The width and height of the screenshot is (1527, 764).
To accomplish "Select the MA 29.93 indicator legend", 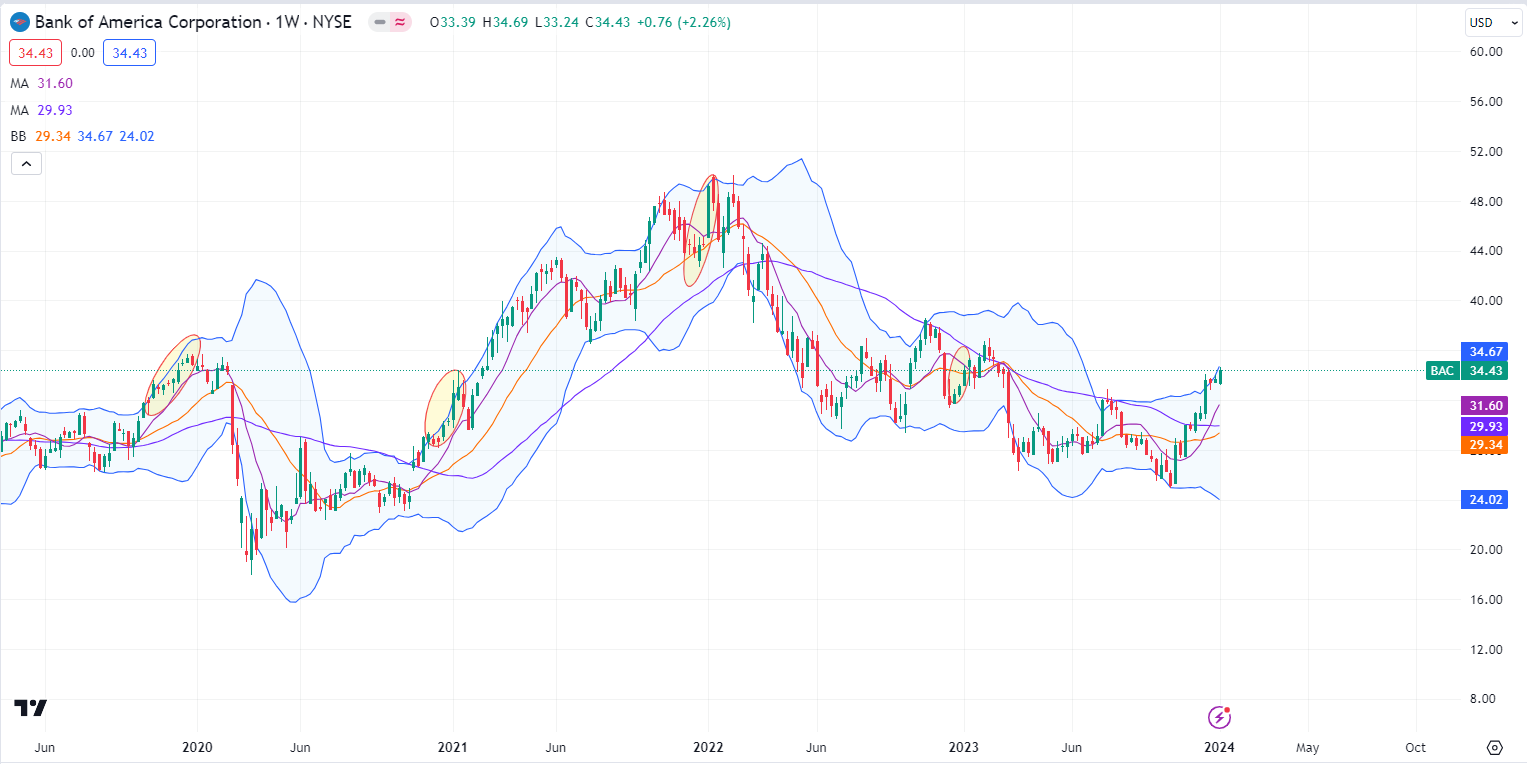I will coord(42,110).
